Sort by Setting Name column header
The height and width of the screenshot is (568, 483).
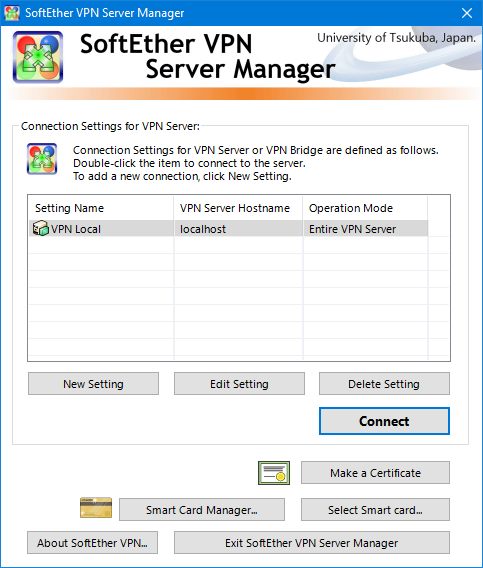(101, 208)
